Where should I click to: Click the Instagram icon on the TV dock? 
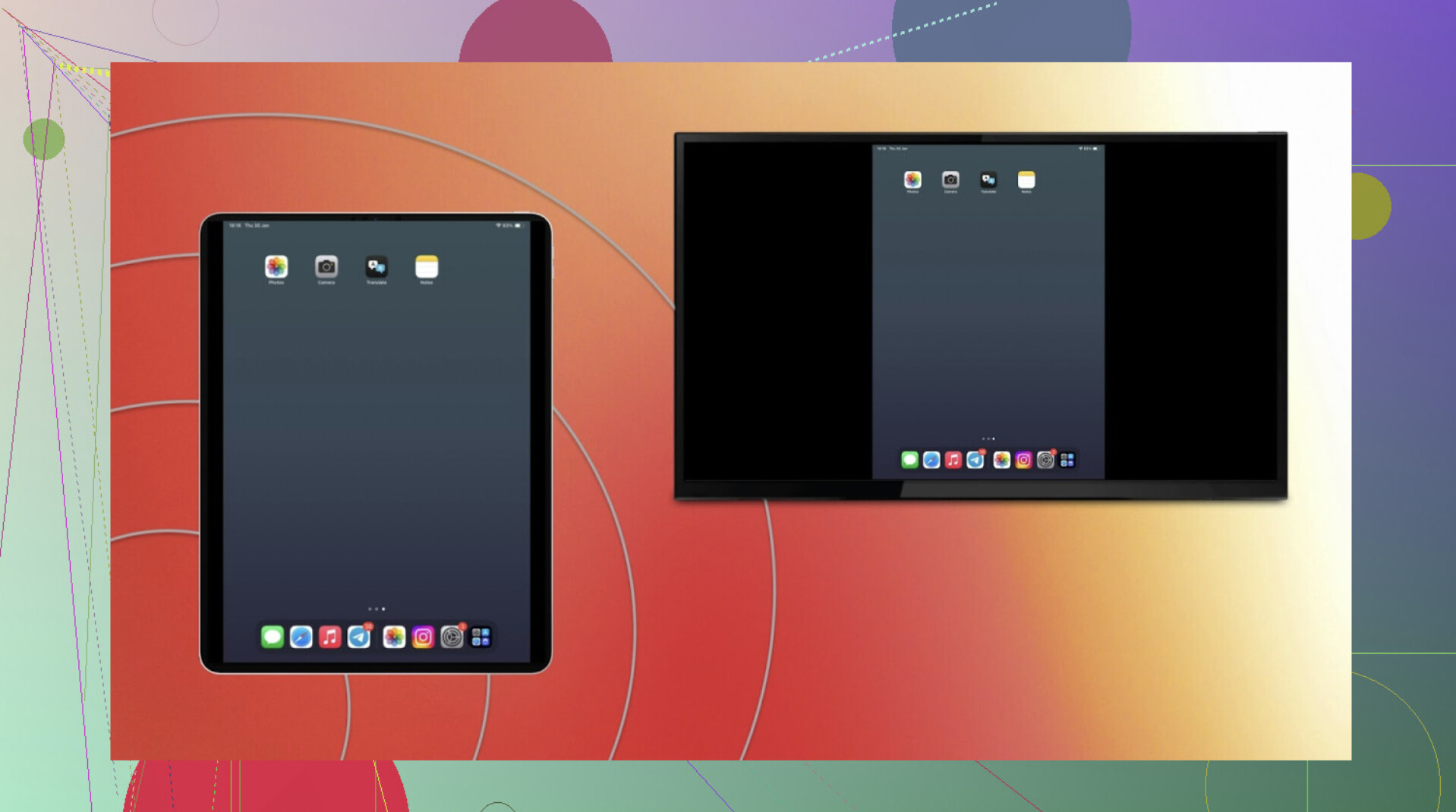1023,460
